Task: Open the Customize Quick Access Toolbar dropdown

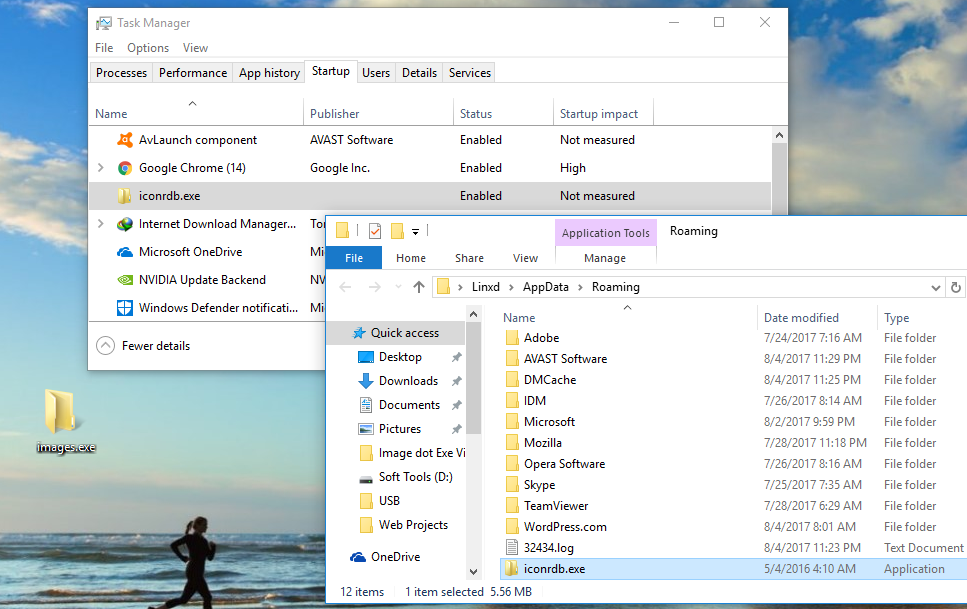Action: (x=416, y=232)
